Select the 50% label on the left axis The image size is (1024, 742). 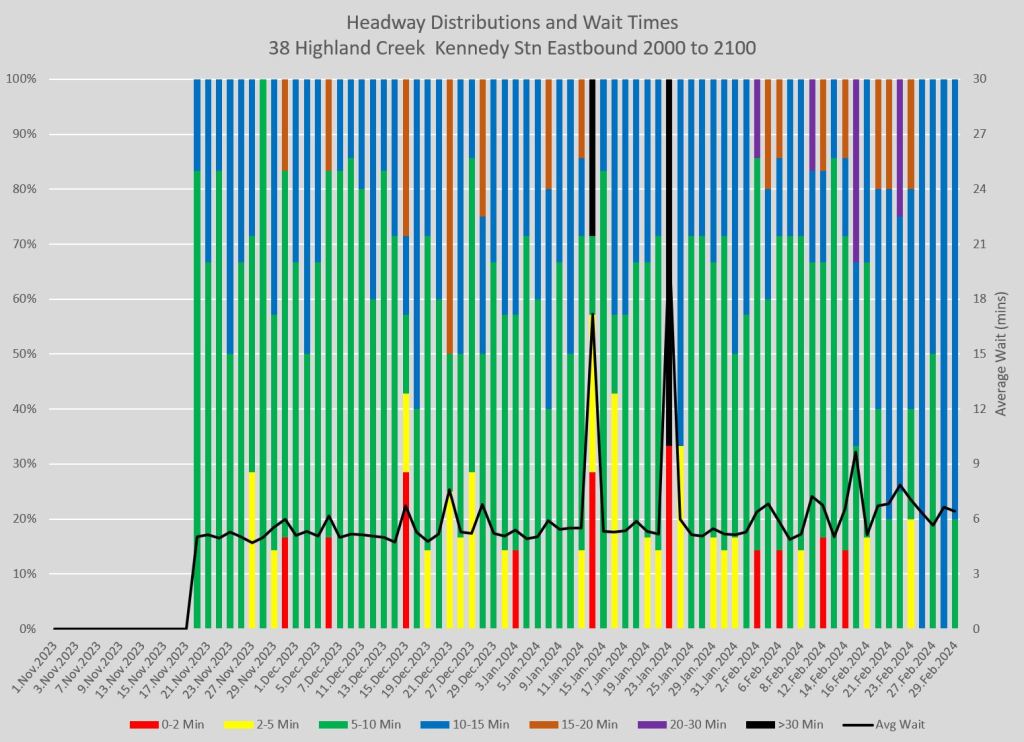point(22,354)
